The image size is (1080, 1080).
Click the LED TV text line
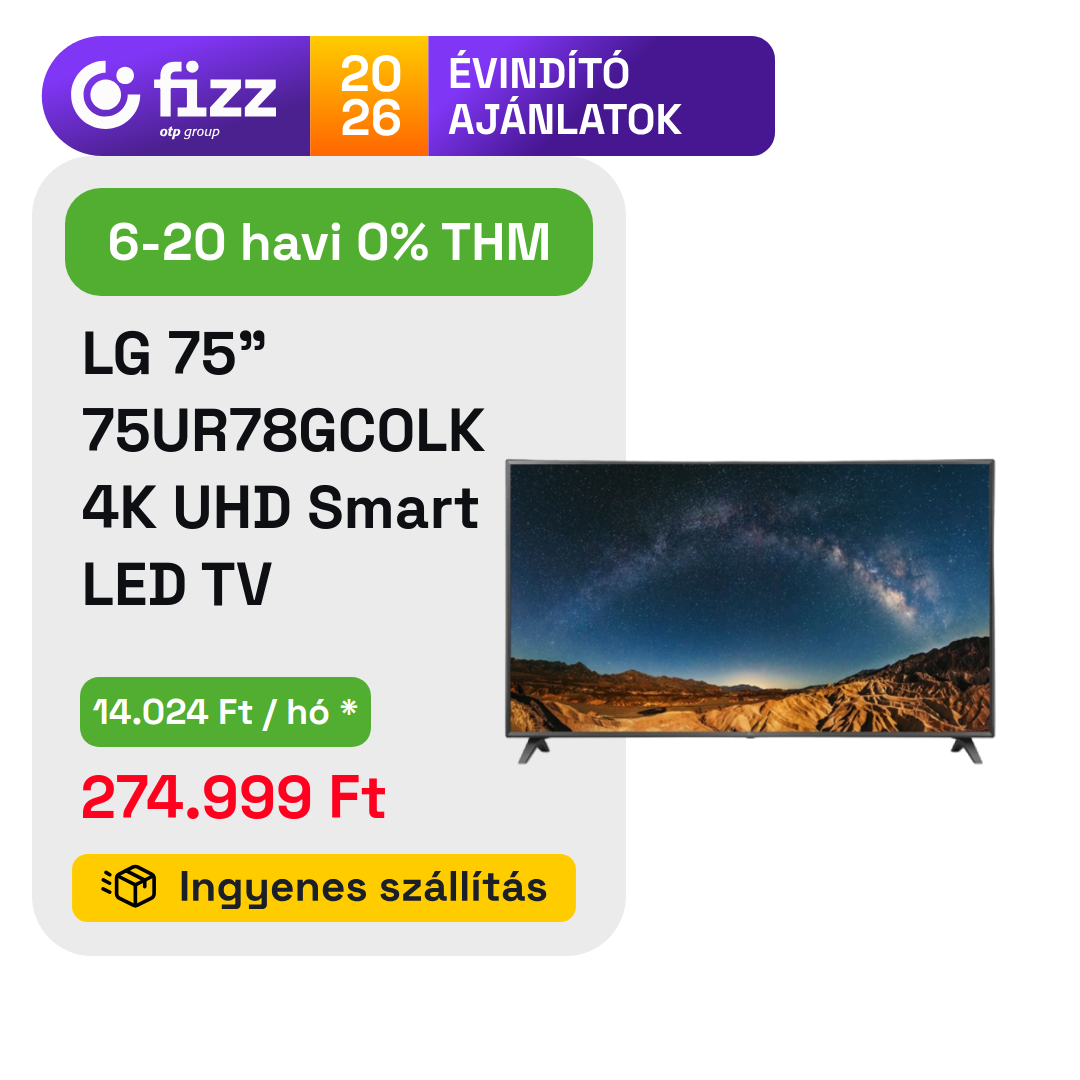click(x=177, y=584)
